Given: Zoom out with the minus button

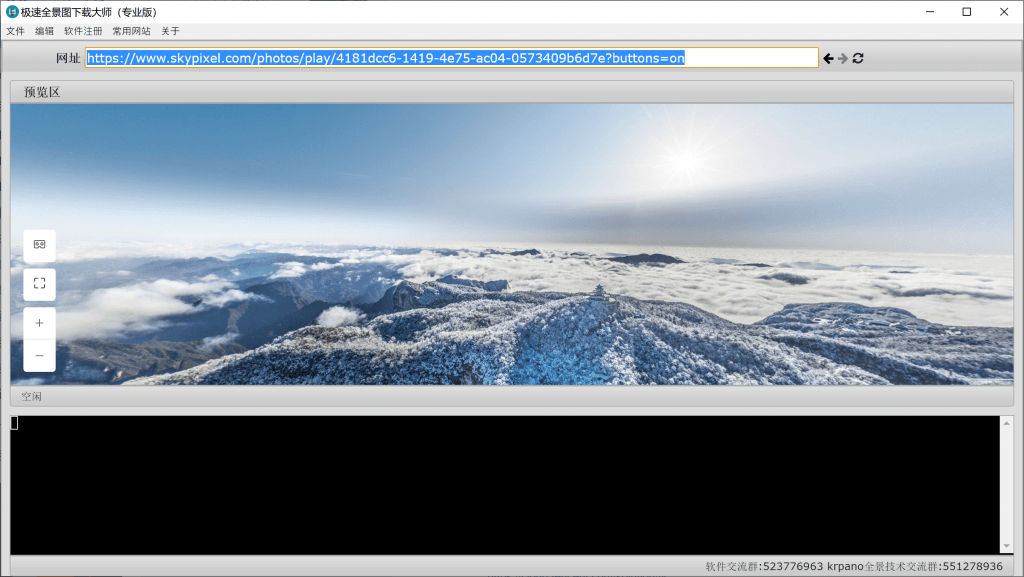Looking at the screenshot, I should pyautogui.click(x=40, y=355).
